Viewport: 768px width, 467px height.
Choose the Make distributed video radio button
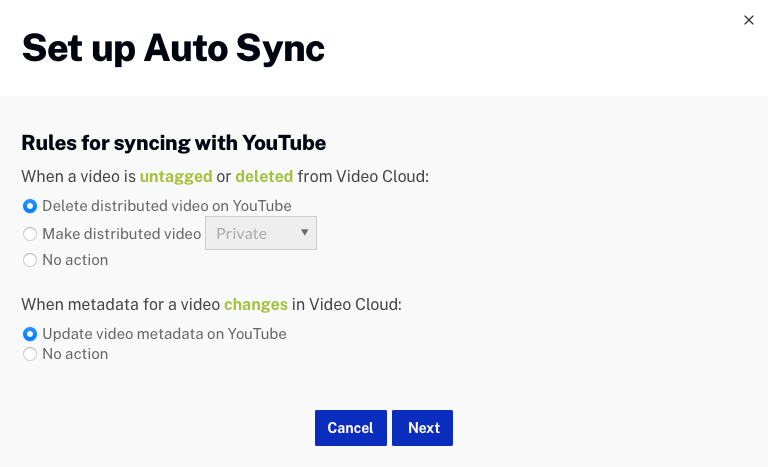[x=30, y=234]
